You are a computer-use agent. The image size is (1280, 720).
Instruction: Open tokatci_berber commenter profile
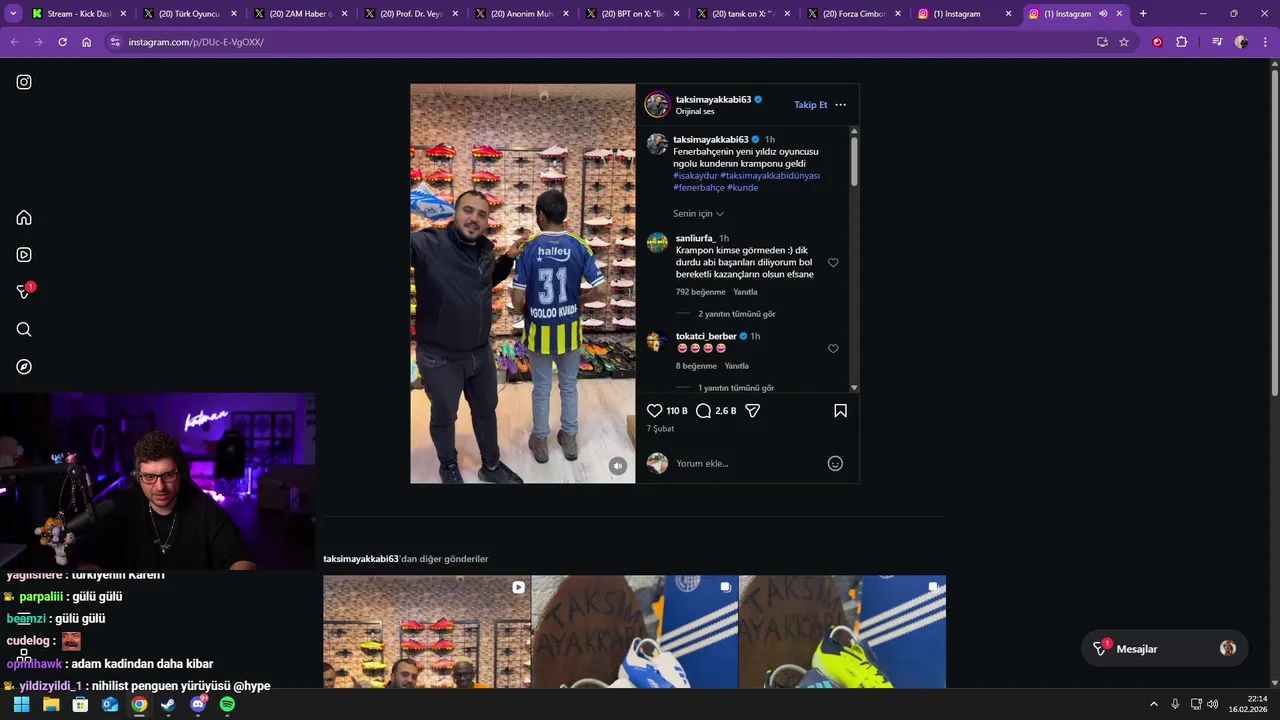706,336
